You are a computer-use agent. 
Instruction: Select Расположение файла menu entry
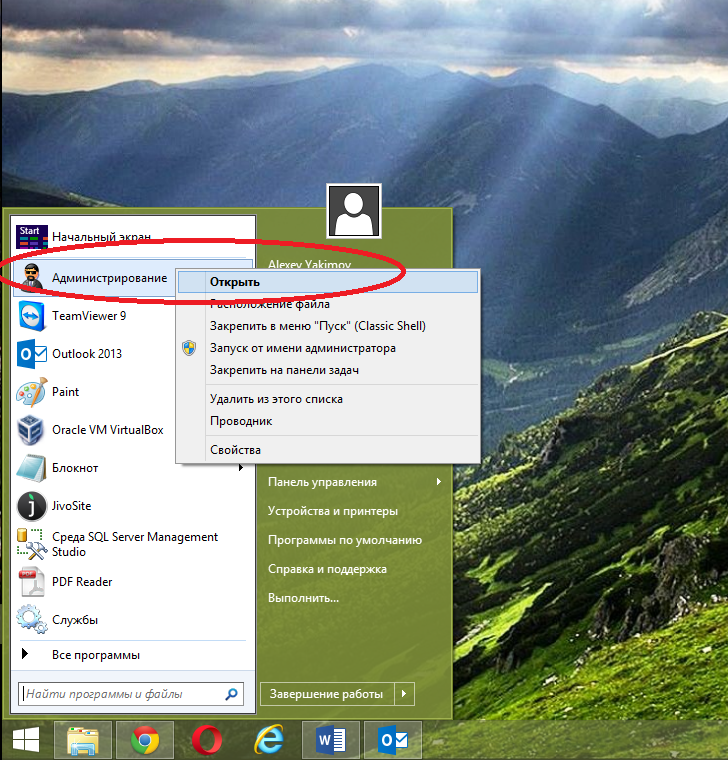328,304
